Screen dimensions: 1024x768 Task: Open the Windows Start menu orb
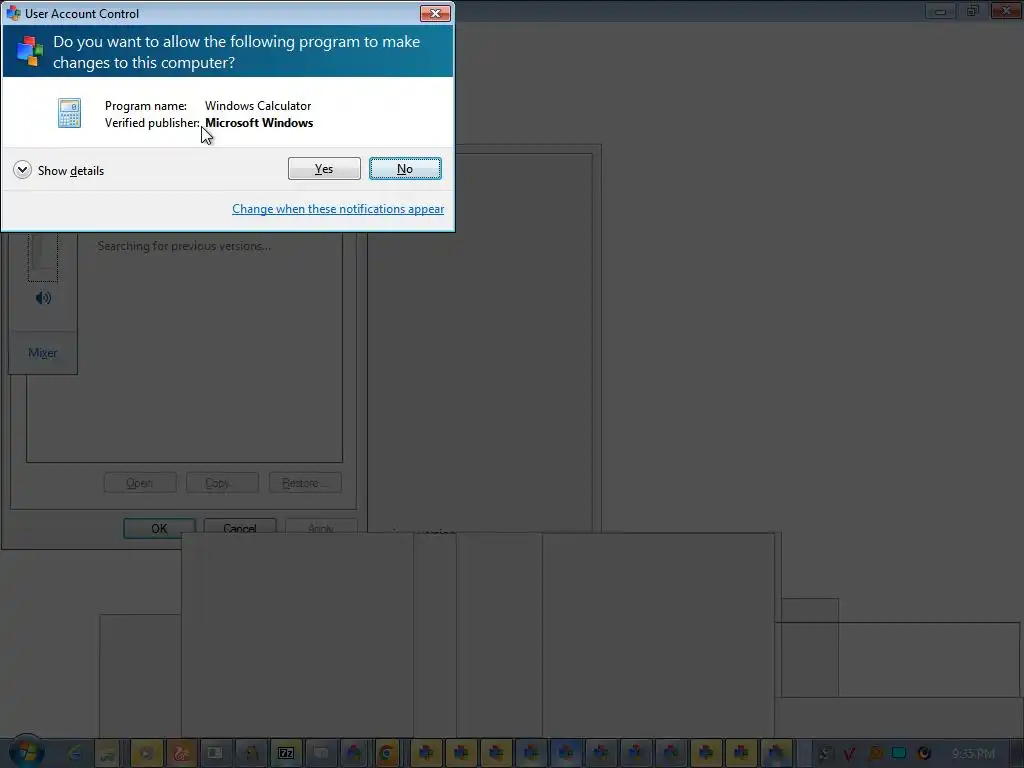(26, 753)
